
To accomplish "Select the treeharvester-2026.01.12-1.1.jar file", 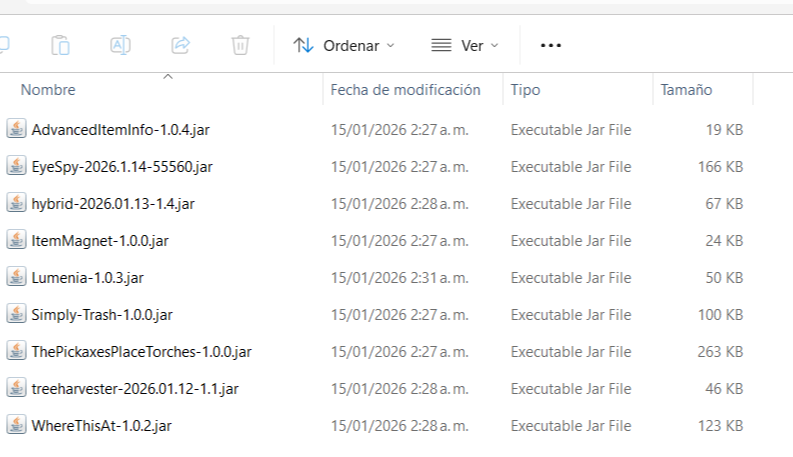I will 135,388.
